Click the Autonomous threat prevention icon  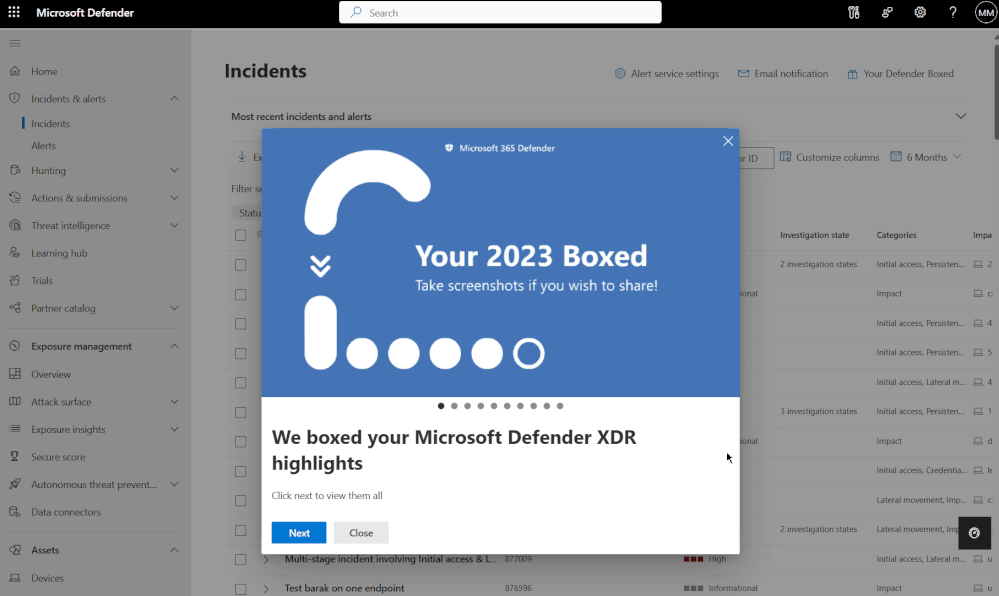15,484
